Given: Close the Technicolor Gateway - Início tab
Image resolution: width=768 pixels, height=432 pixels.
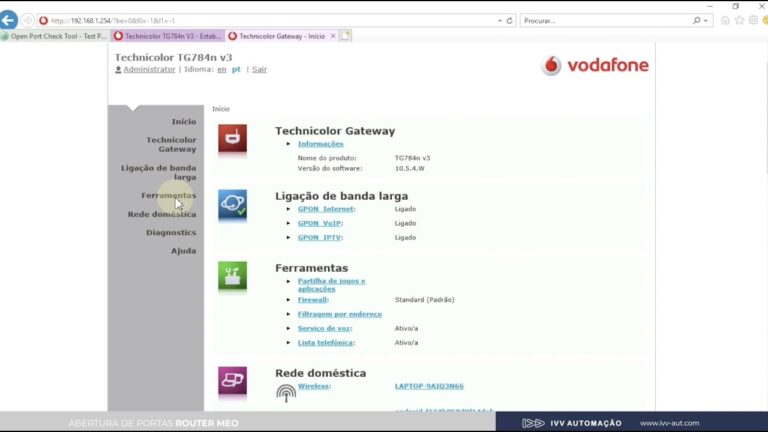Looking at the screenshot, I should point(333,36).
